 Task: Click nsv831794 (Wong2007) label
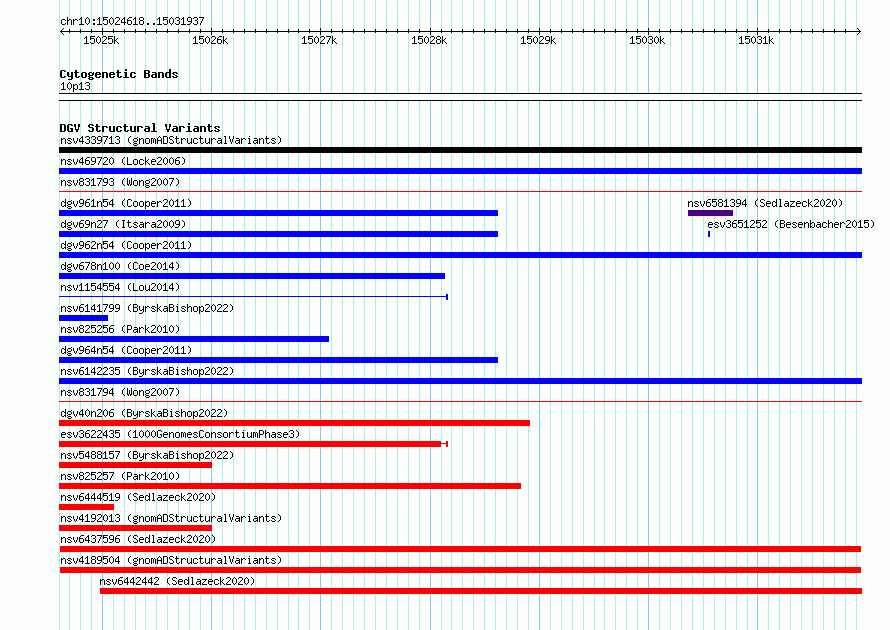point(120,392)
